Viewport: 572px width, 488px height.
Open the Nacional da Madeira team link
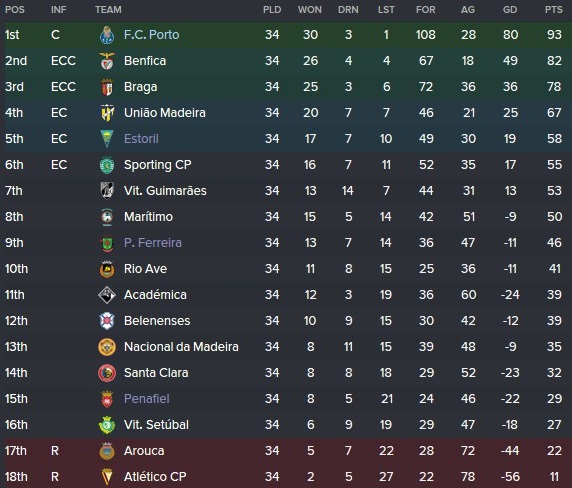181,347
